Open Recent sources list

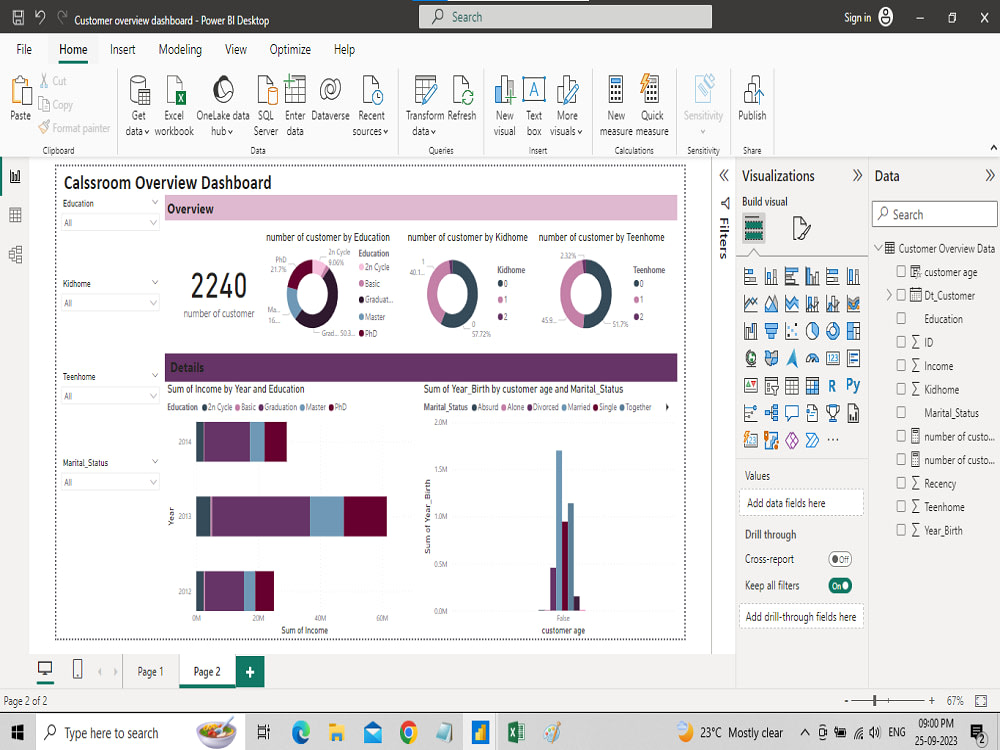[371, 105]
